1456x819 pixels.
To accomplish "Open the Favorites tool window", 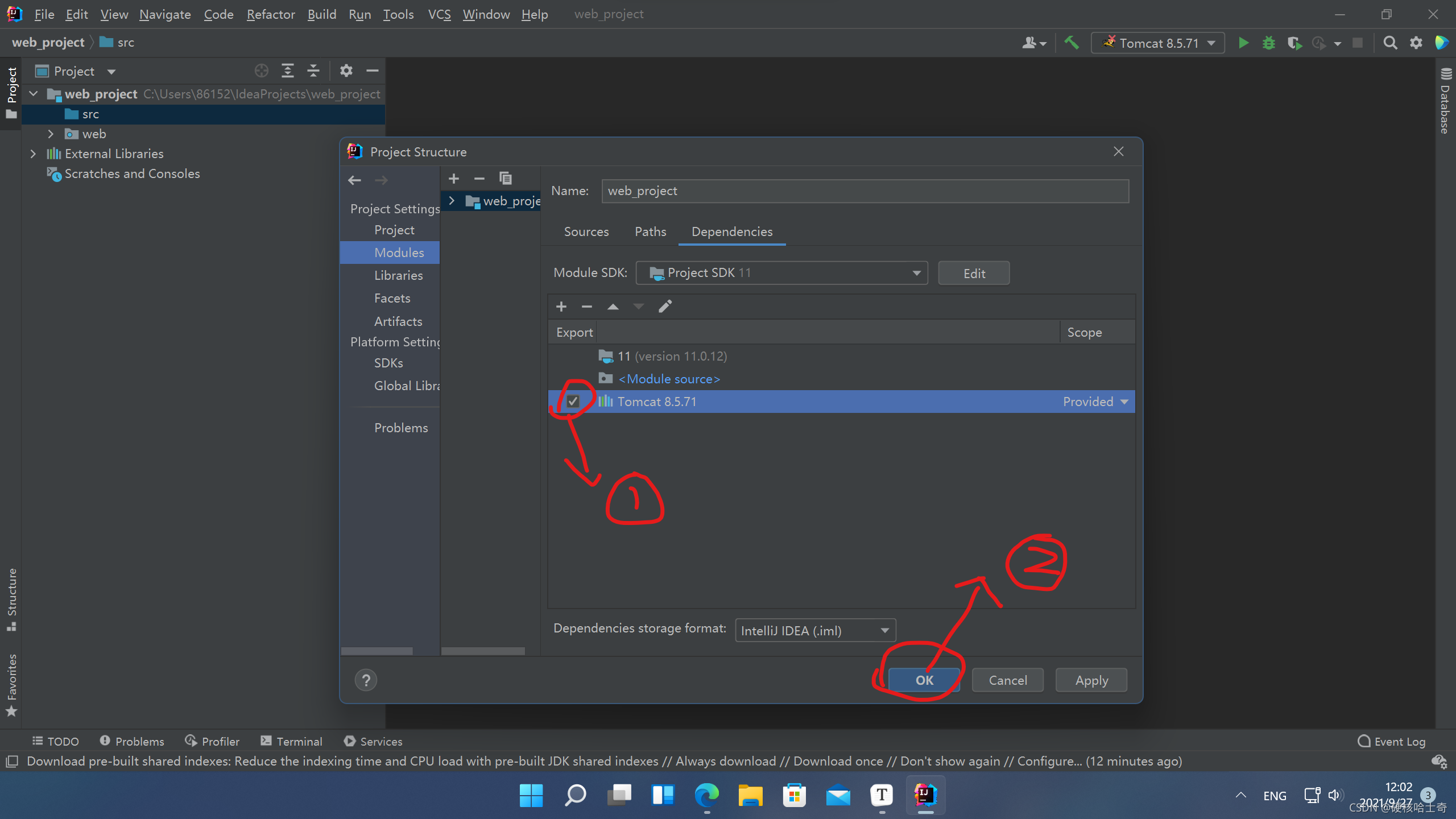I will 11,685.
